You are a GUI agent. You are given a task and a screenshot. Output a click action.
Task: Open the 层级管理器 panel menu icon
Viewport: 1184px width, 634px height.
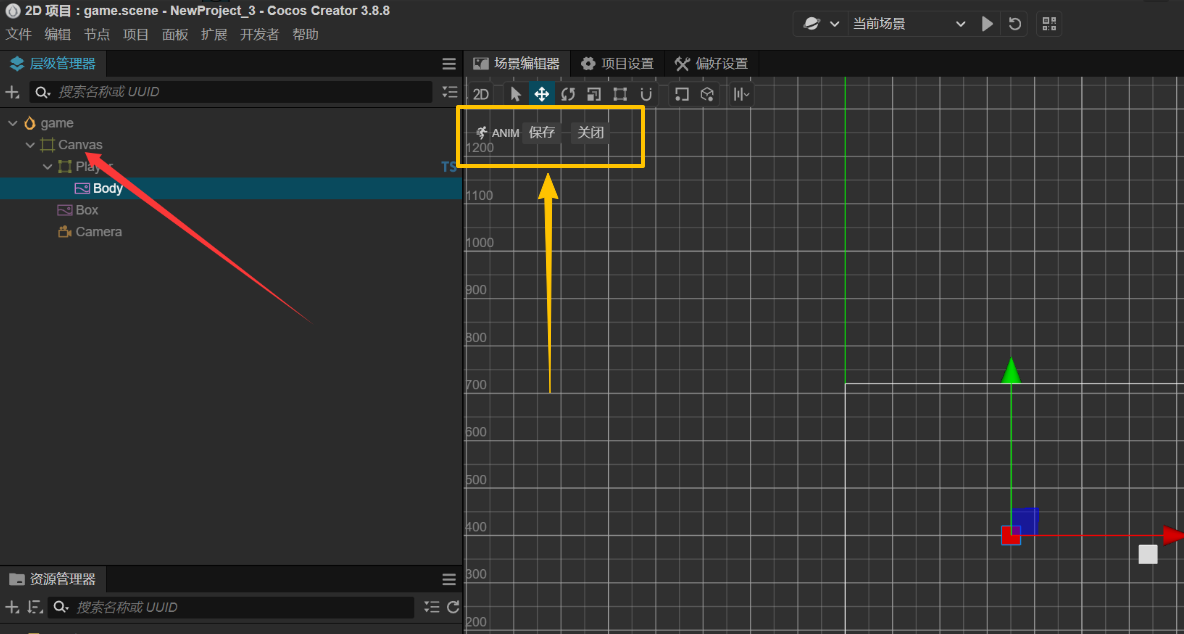[x=449, y=64]
